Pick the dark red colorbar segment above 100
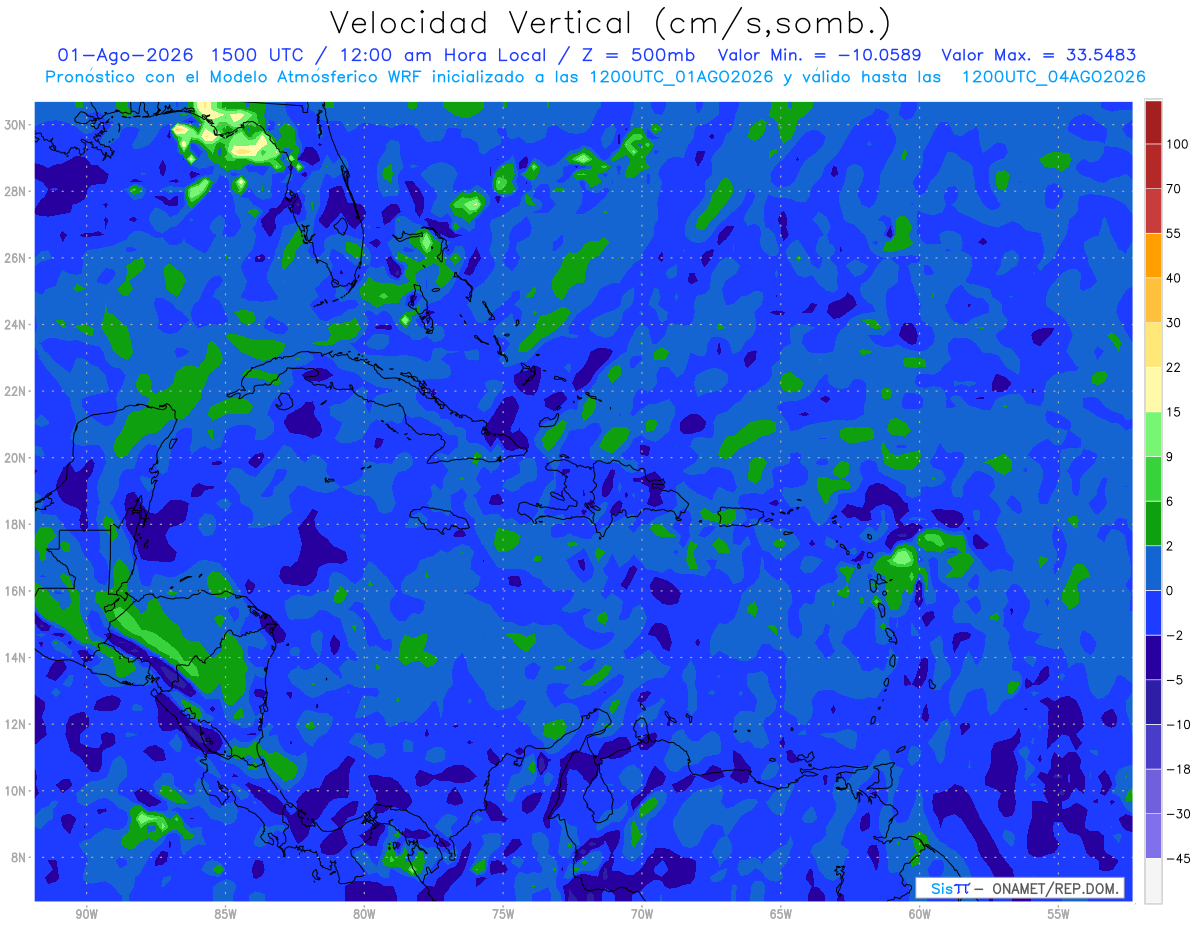The width and height of the screenshot is (1200, 927). (x=1153, y=122)
